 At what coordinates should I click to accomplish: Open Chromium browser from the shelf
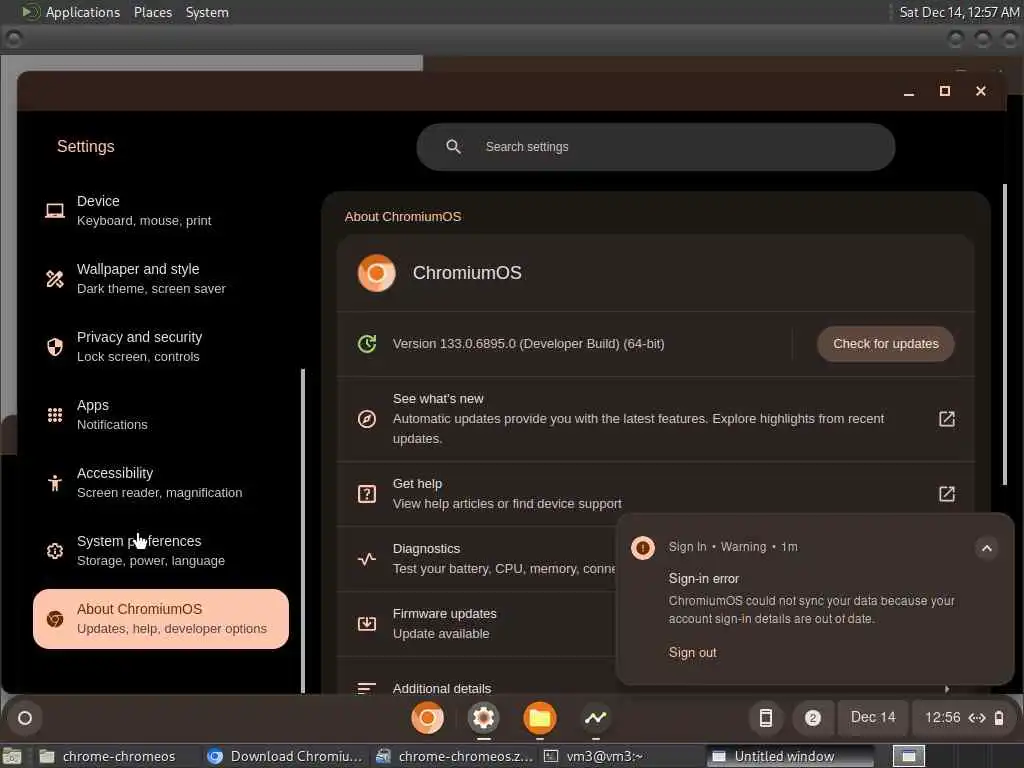coord(428,718)
